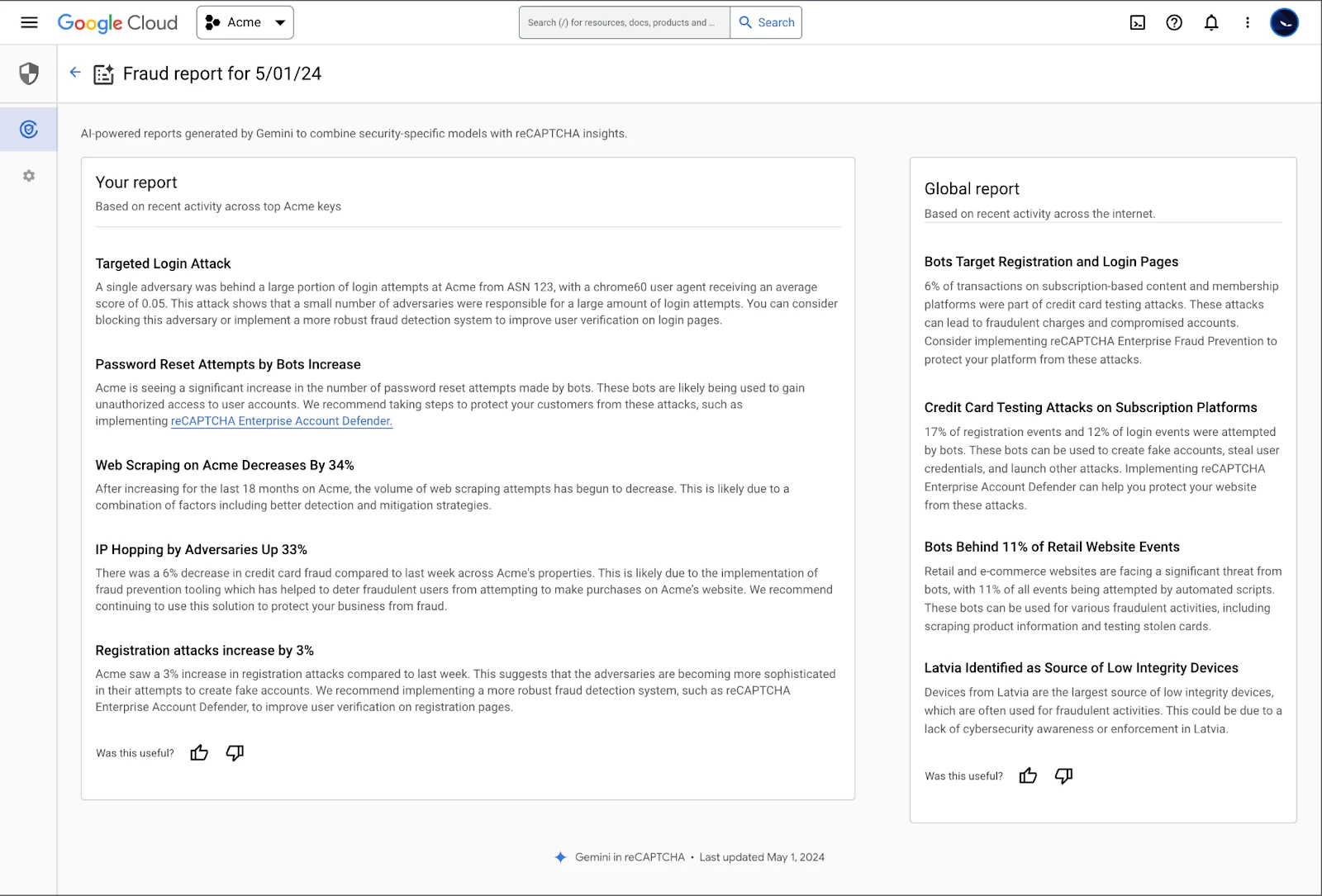Give thumbs up on Your report
The image size is (1322, 896).
(x=199, y=753)
